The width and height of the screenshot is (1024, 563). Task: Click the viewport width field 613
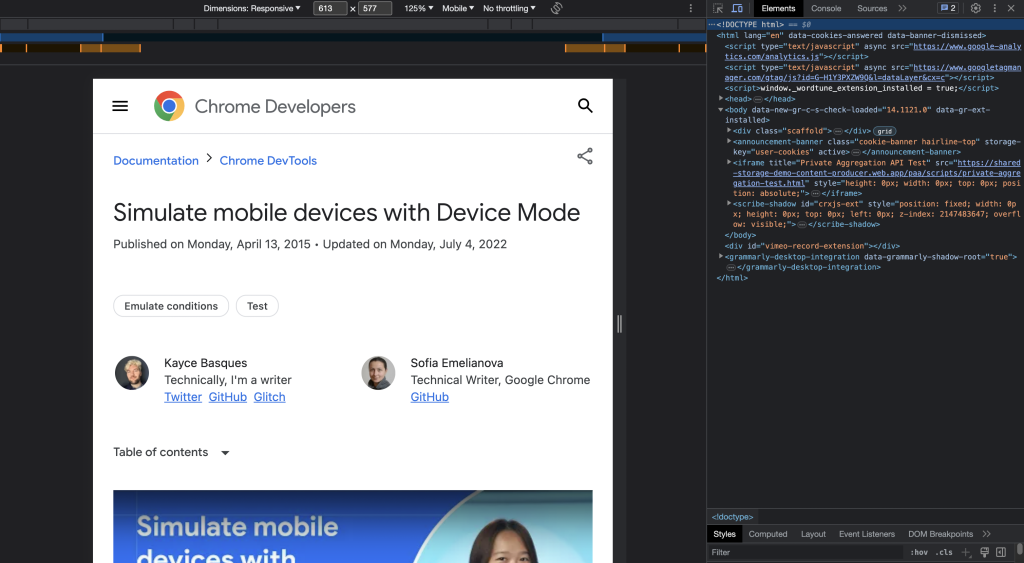pyautogui.click(x=330, y=8)
